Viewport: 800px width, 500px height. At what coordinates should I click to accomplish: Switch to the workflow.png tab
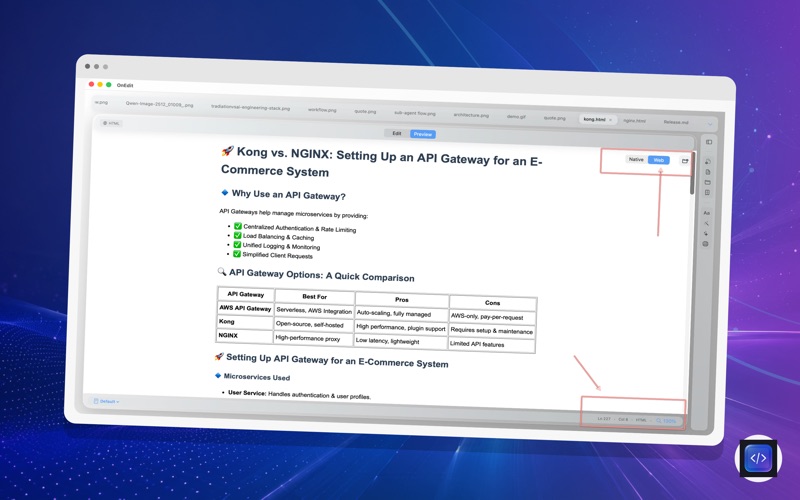[x=322, y=110]
